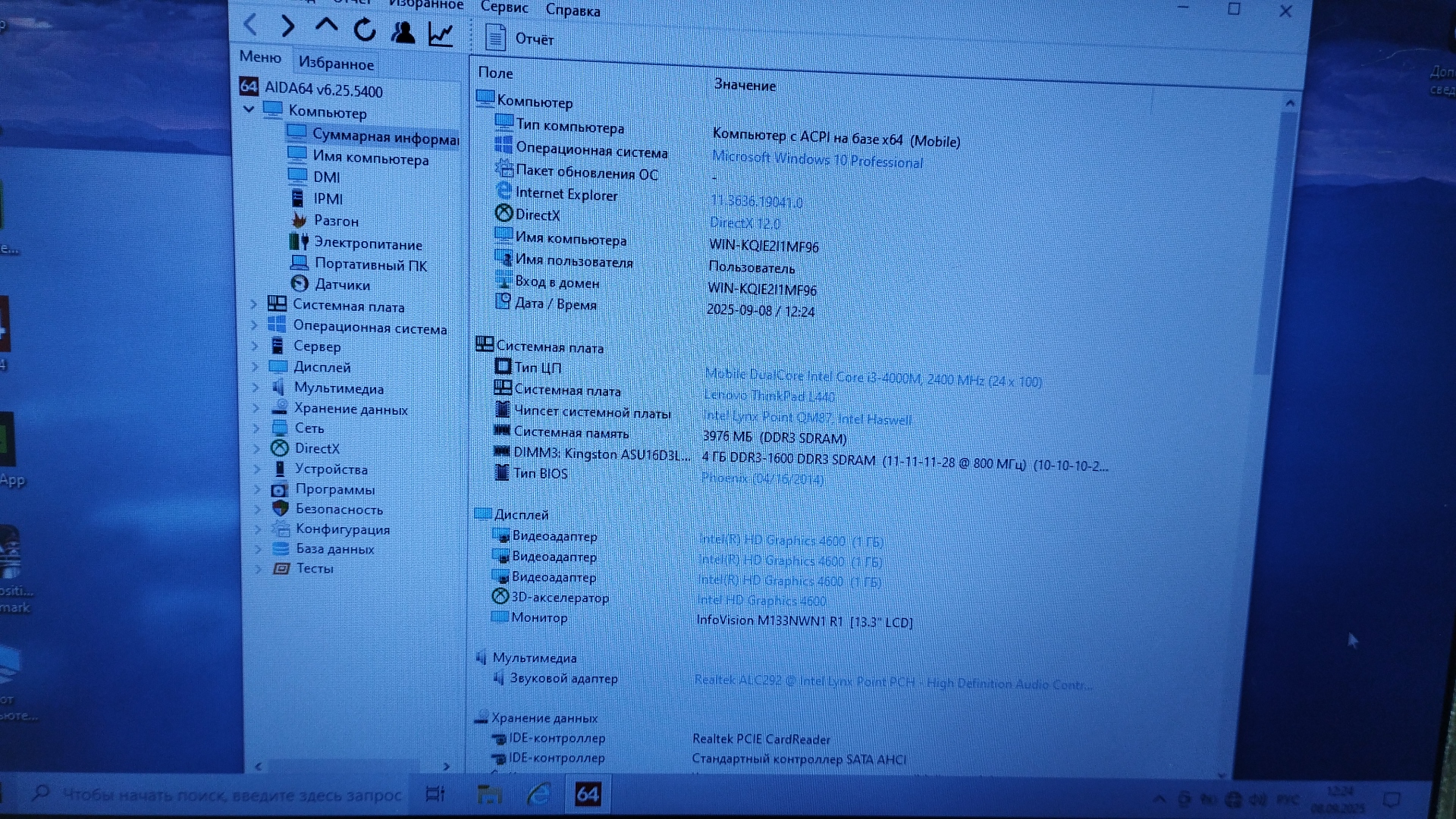Click the Back navigation arrow
1456x819 pixels.
[250, 25]
